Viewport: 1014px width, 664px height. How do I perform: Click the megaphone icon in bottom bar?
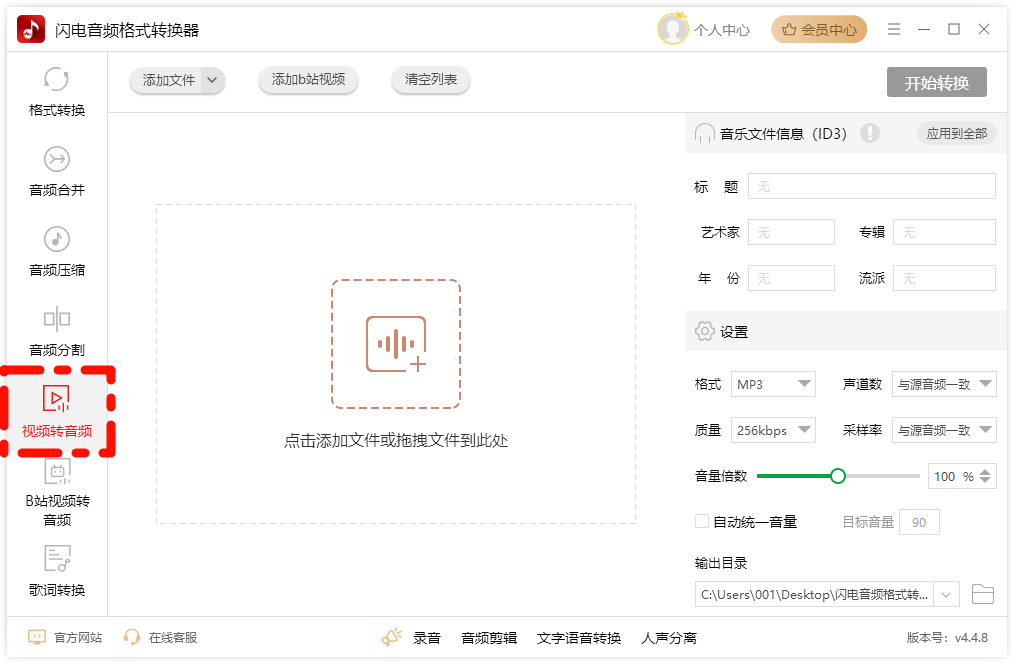point(392,637)
